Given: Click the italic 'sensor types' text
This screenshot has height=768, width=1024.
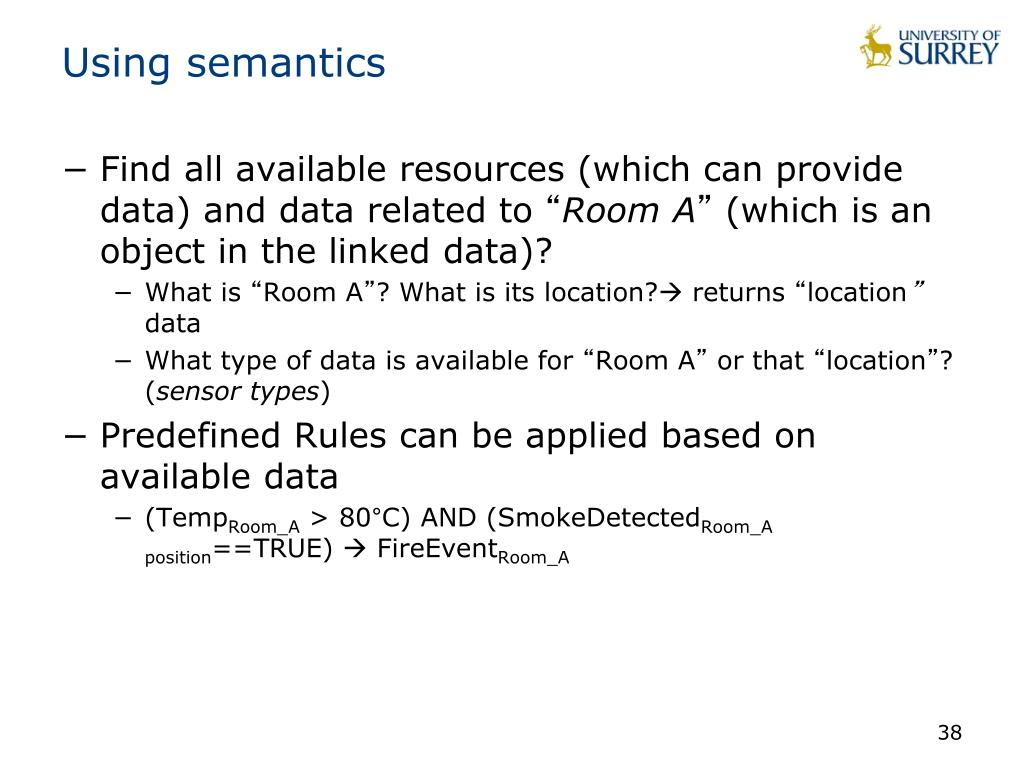Looking at the screenshot, I should pos(238,391).
